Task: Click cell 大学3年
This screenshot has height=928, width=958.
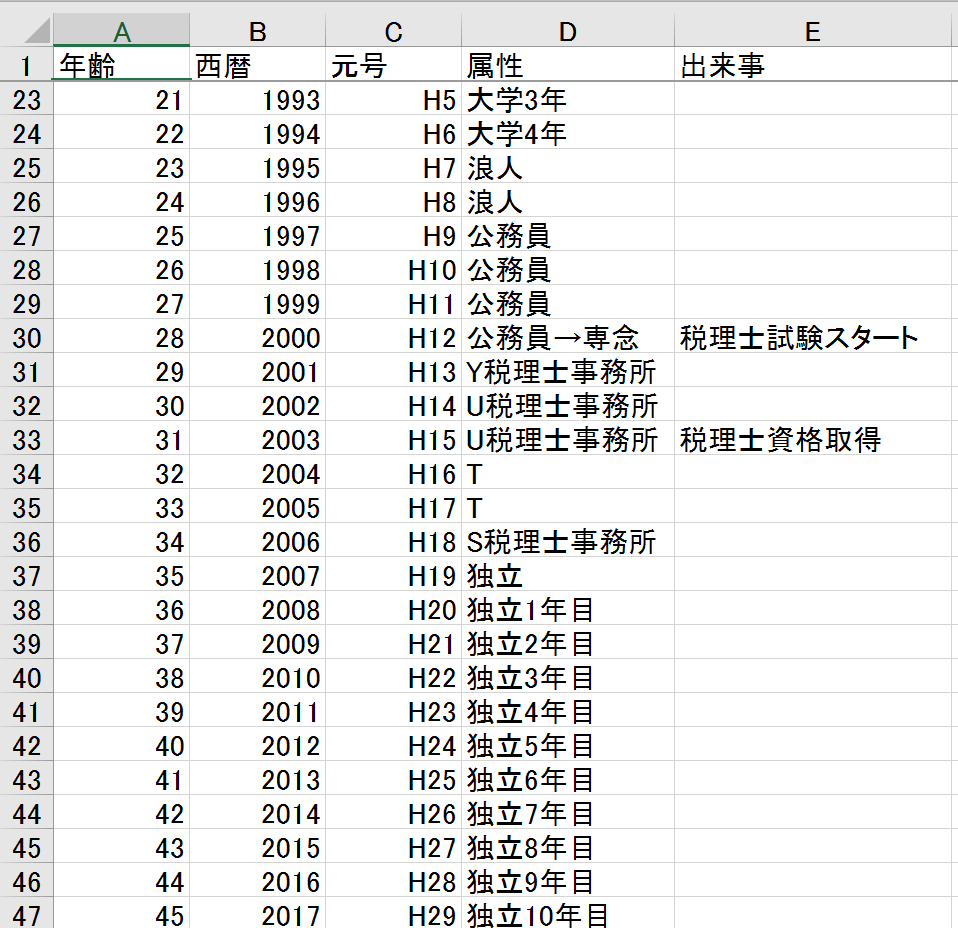Action: point(568,99)
